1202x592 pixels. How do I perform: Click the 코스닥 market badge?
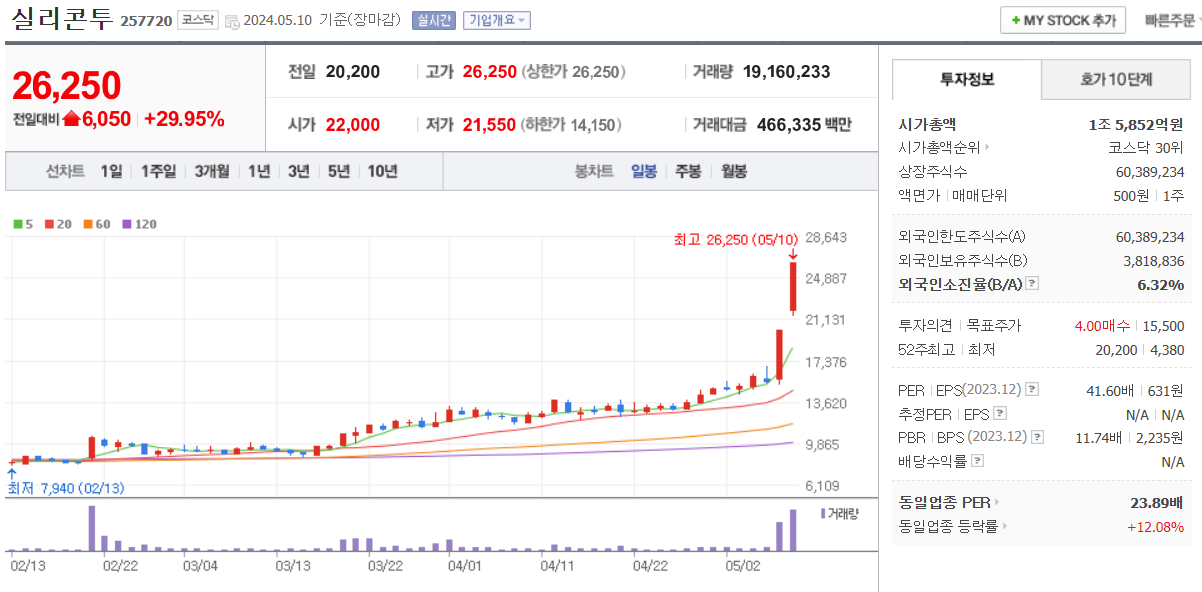click(x=197, y=20)
